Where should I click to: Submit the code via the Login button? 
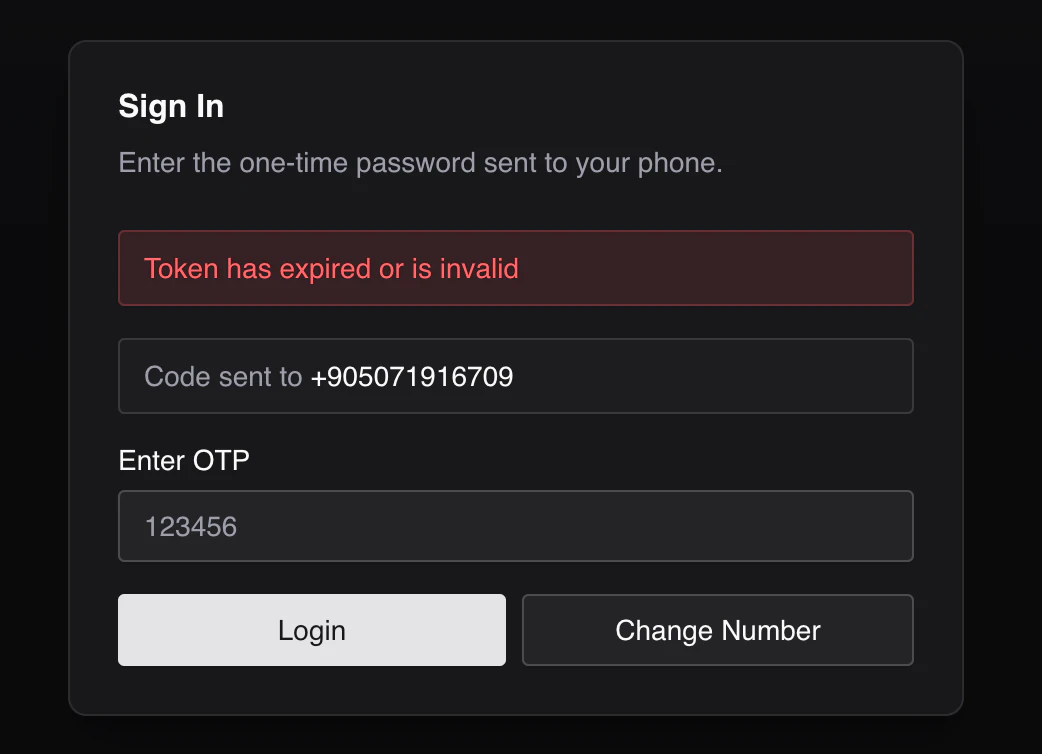(311, 630)
